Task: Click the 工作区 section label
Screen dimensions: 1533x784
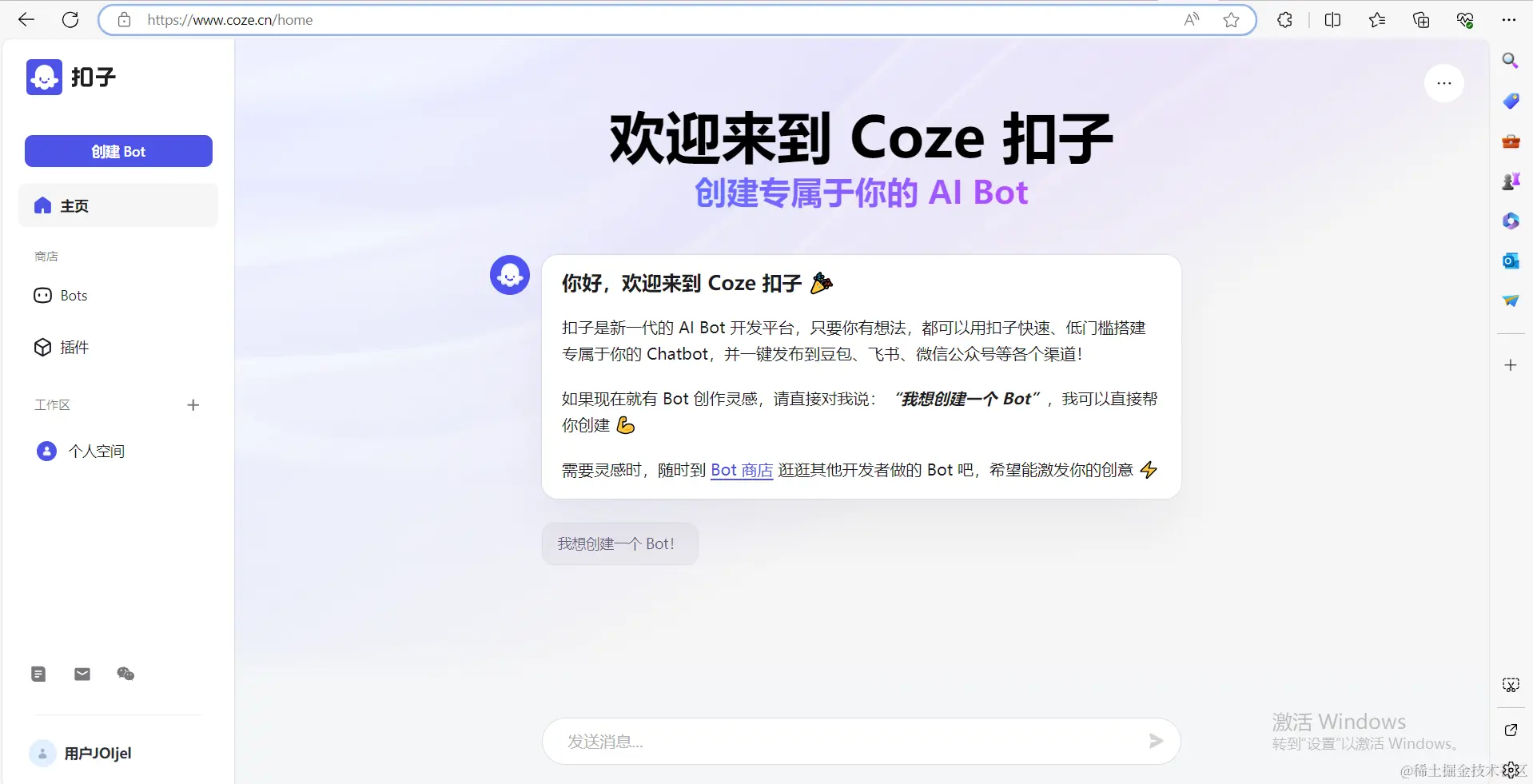Action: point(52,405)
